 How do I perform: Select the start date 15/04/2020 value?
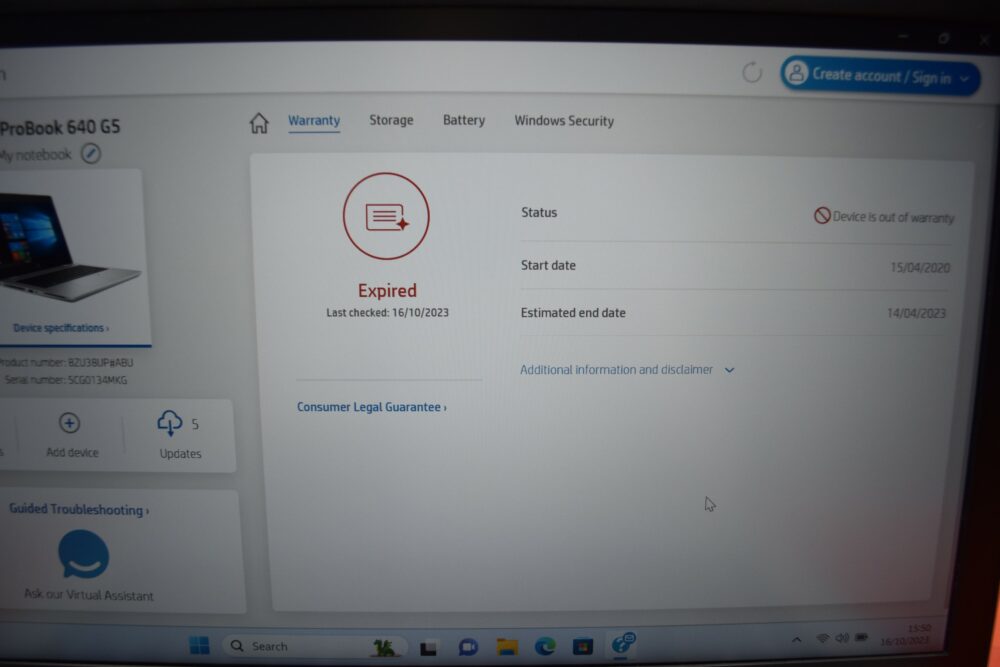[x=920, y=267]
